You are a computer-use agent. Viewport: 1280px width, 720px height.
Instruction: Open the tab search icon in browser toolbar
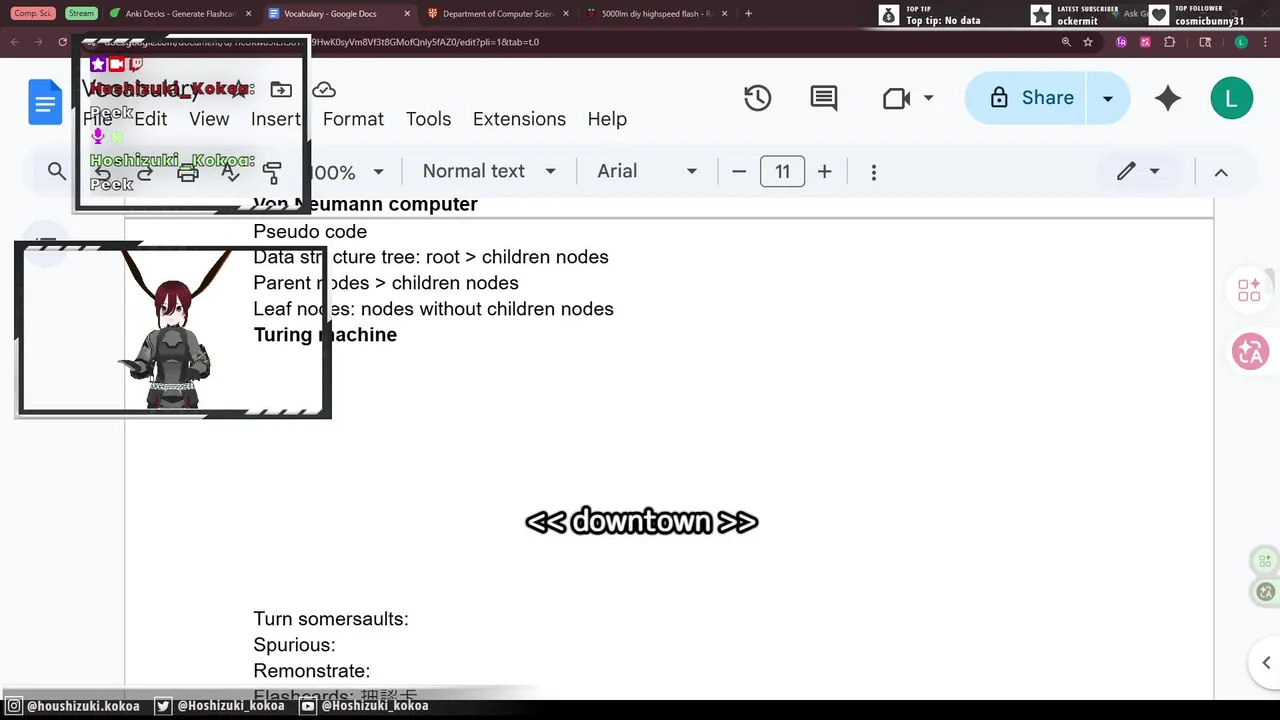1205,42
